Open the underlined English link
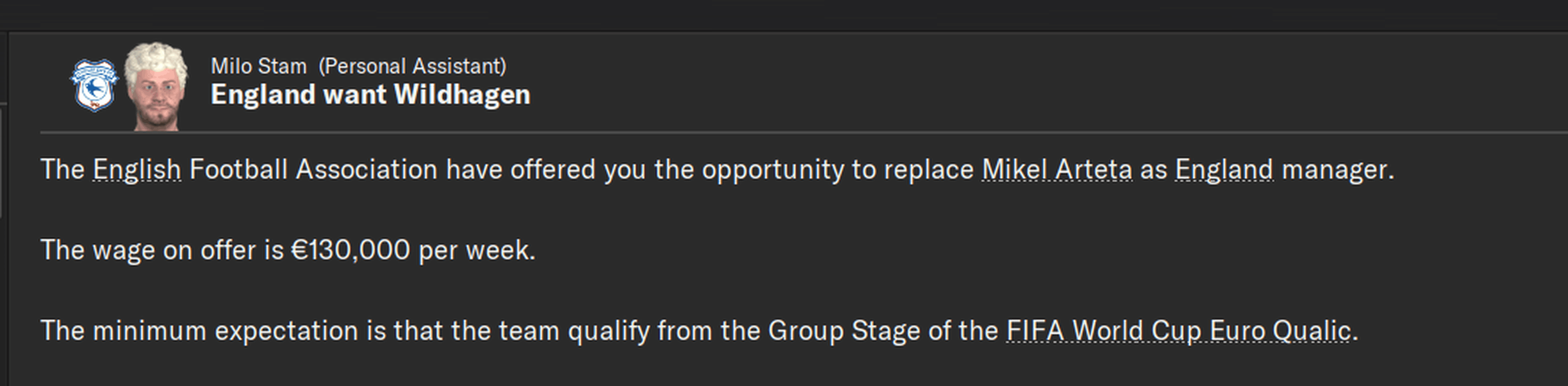 pos(137,170)
